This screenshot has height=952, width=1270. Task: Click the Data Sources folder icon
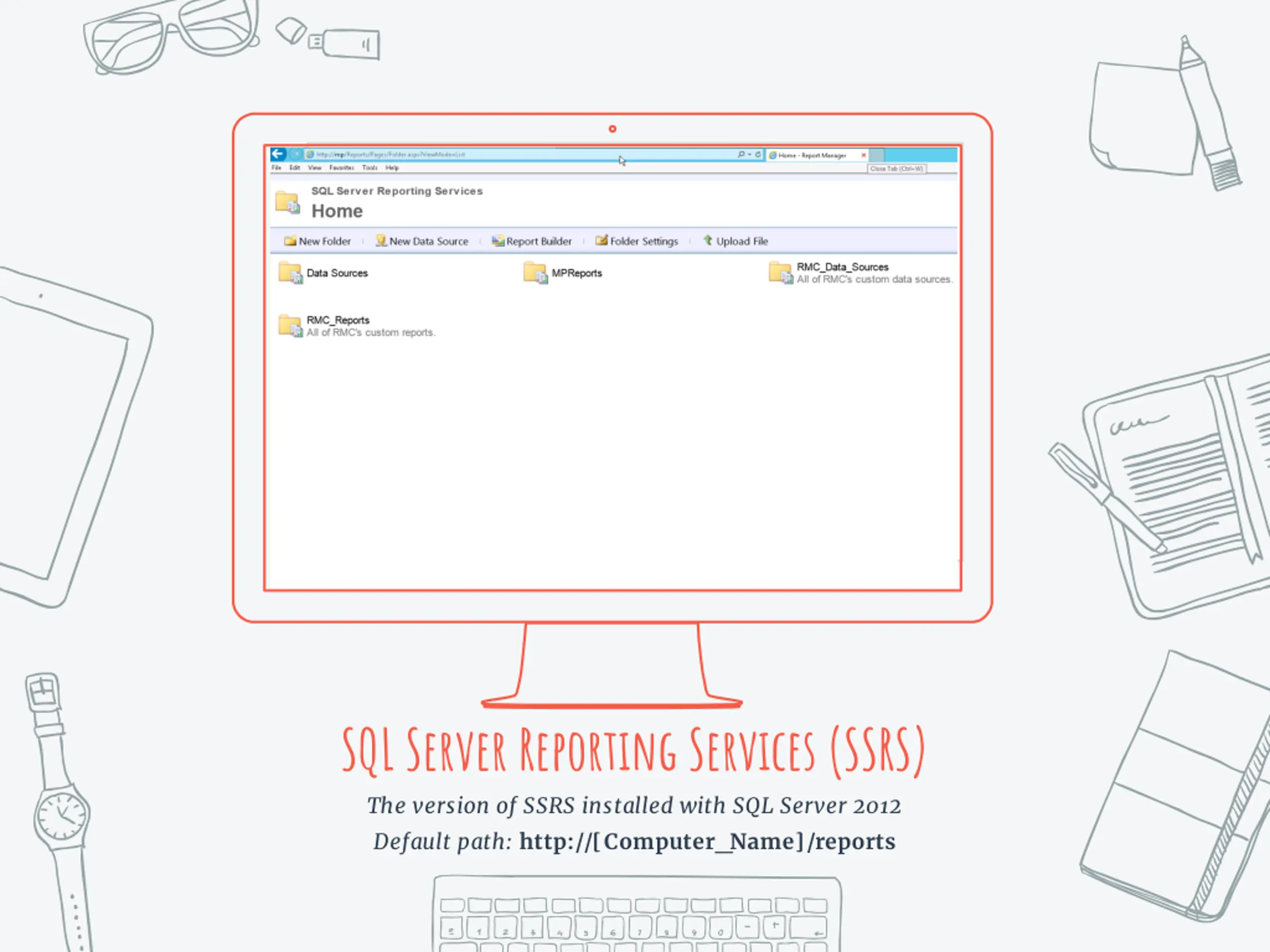point(291,273)
